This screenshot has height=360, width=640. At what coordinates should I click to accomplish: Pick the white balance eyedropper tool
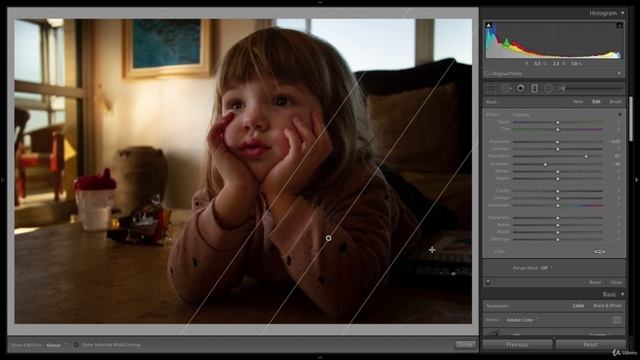click(495, 333)
